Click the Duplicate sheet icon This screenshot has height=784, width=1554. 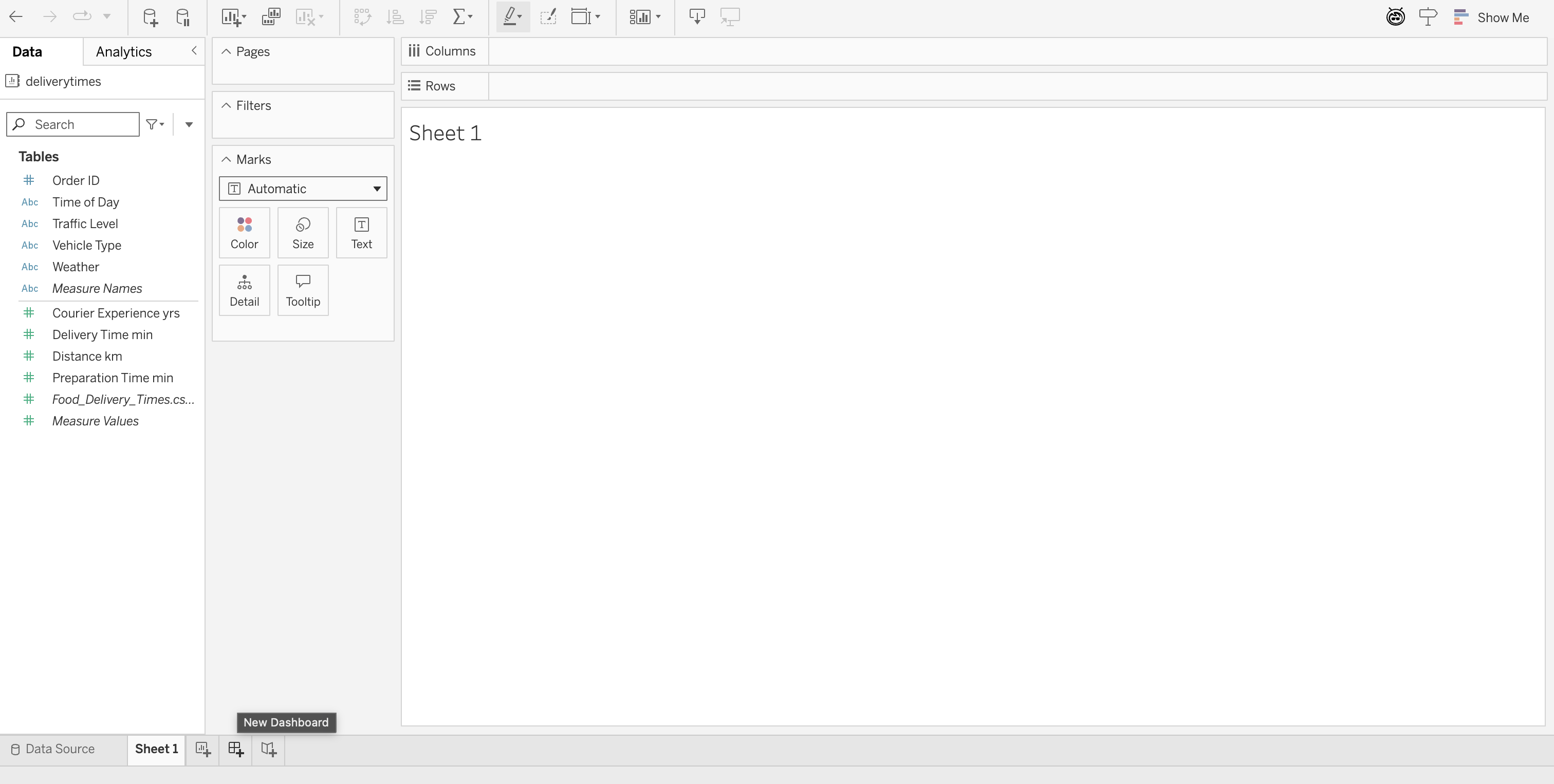tap(271, 16)
